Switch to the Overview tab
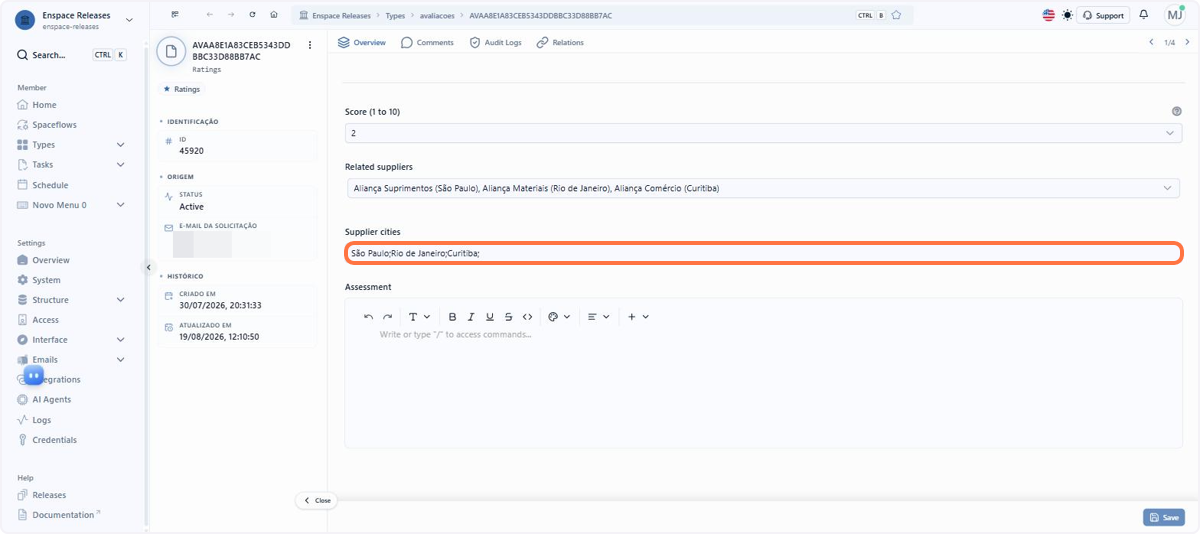1200x534 pixels. [362, 42]
